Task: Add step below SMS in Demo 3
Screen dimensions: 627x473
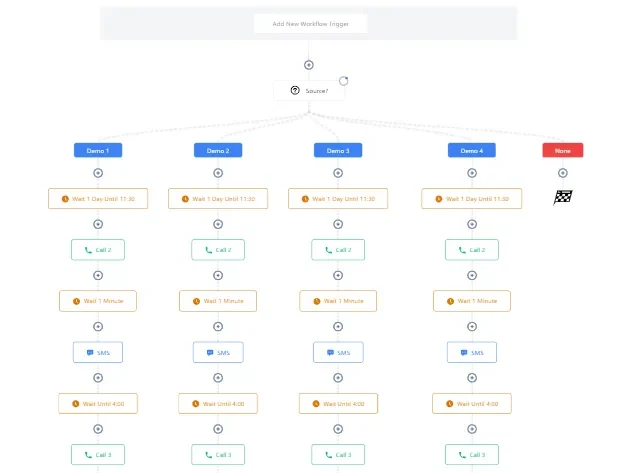Action: click(338, 378)
